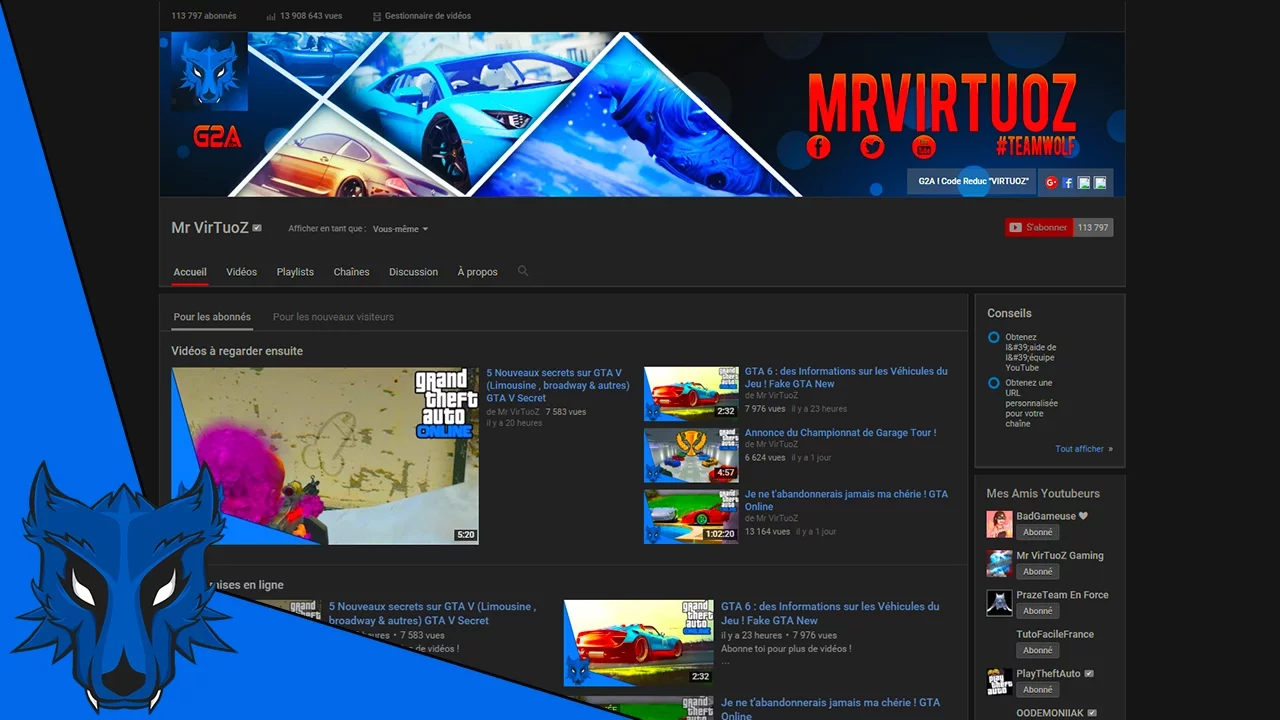The width and height of the screenshot is (1280, 720).
Task: Click the red S'abonner button
Action: point(1039,227)
